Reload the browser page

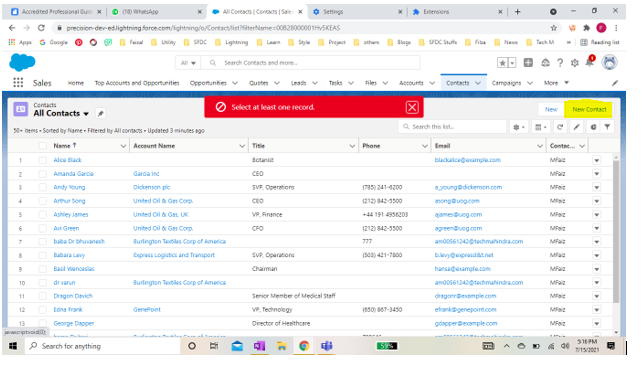(x=41, y=28)
